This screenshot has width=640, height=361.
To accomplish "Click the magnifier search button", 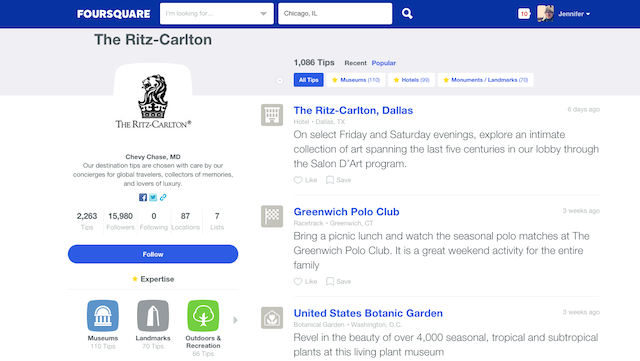I will click(x=407, y=13).
